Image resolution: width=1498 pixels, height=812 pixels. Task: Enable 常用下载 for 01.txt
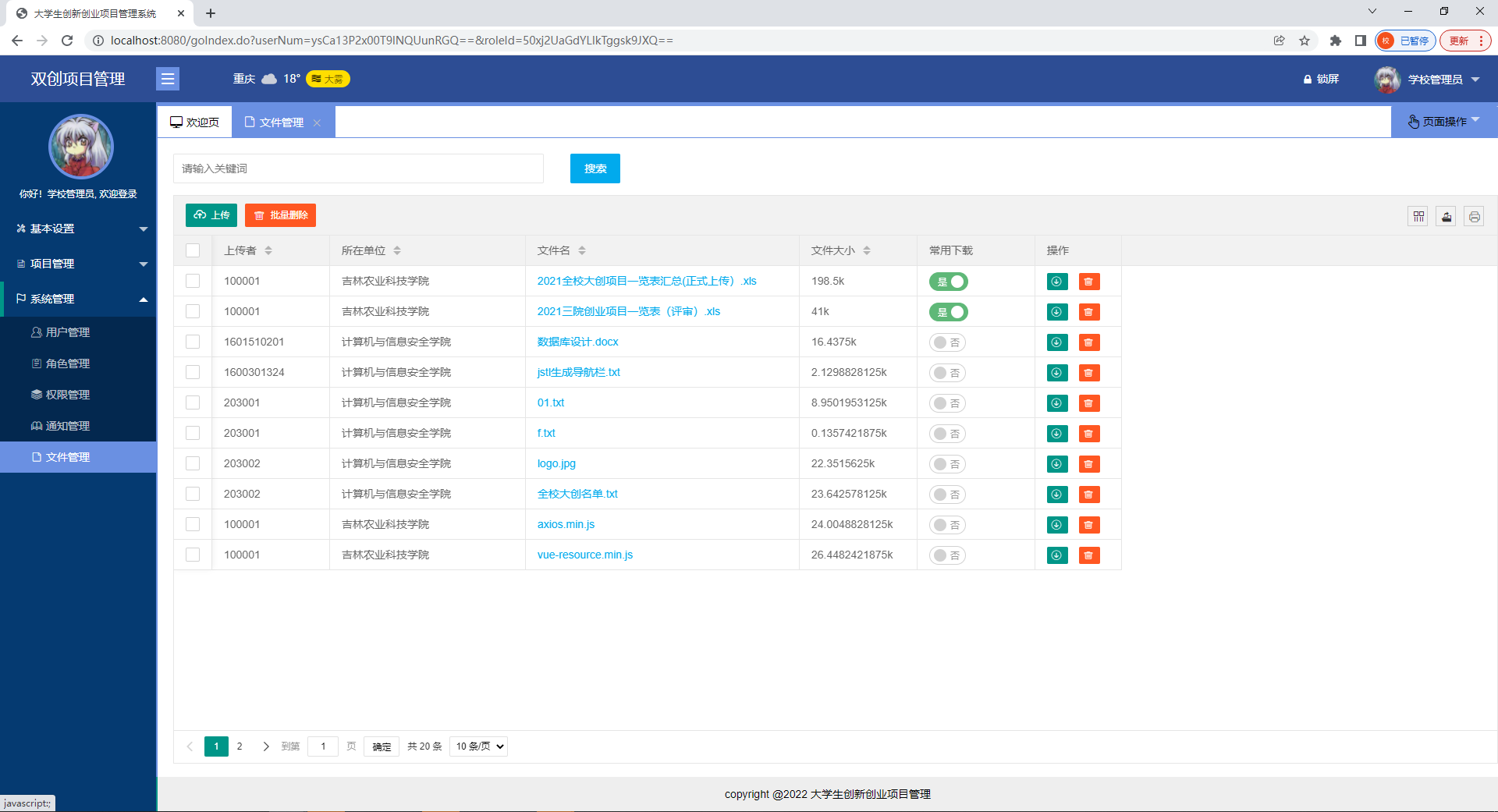click(x=948, y=403)
